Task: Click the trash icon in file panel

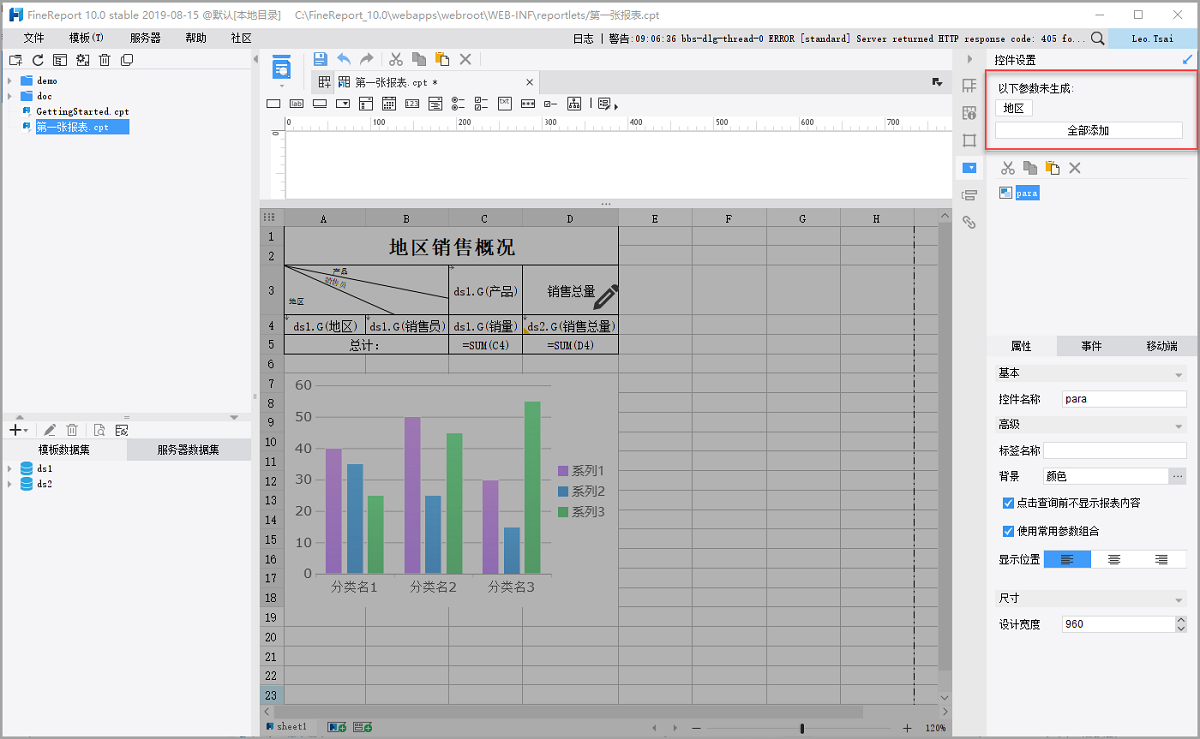Action: tap(104, 60)
